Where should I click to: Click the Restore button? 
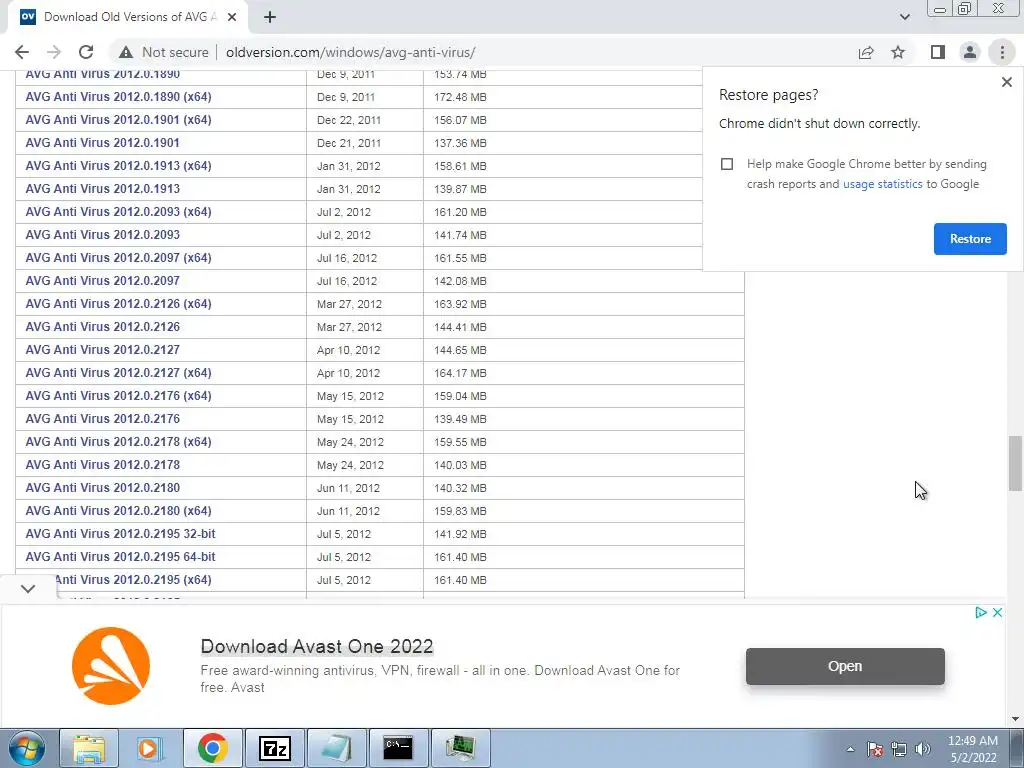(x=970, y=239)
